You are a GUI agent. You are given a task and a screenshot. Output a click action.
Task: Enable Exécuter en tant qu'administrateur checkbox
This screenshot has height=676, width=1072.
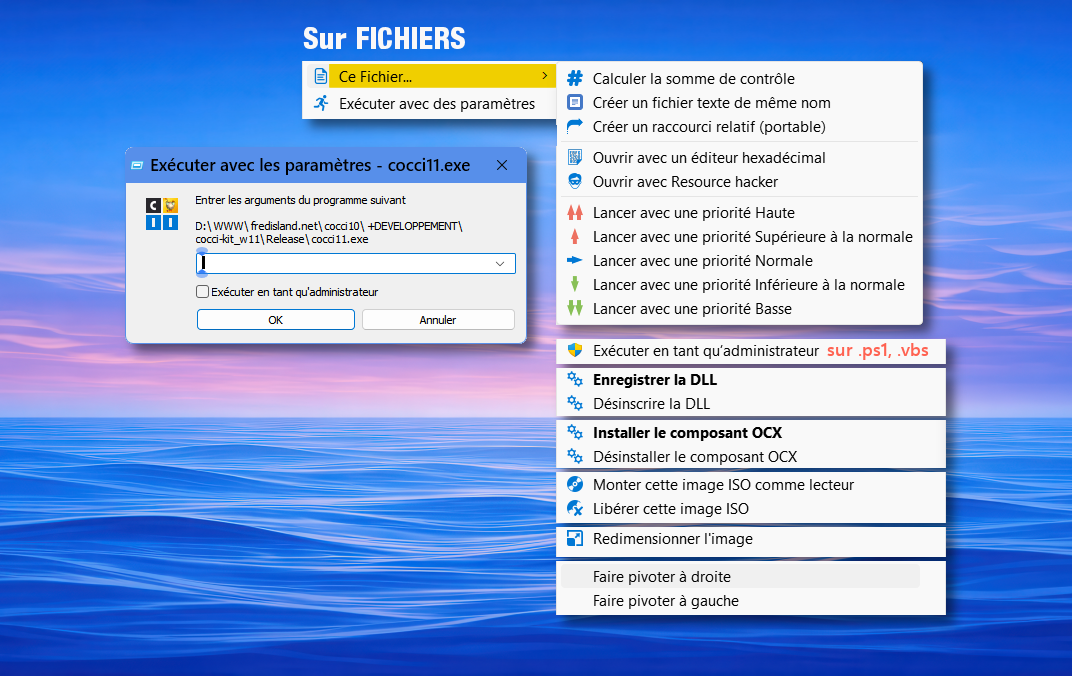point(203,292)
